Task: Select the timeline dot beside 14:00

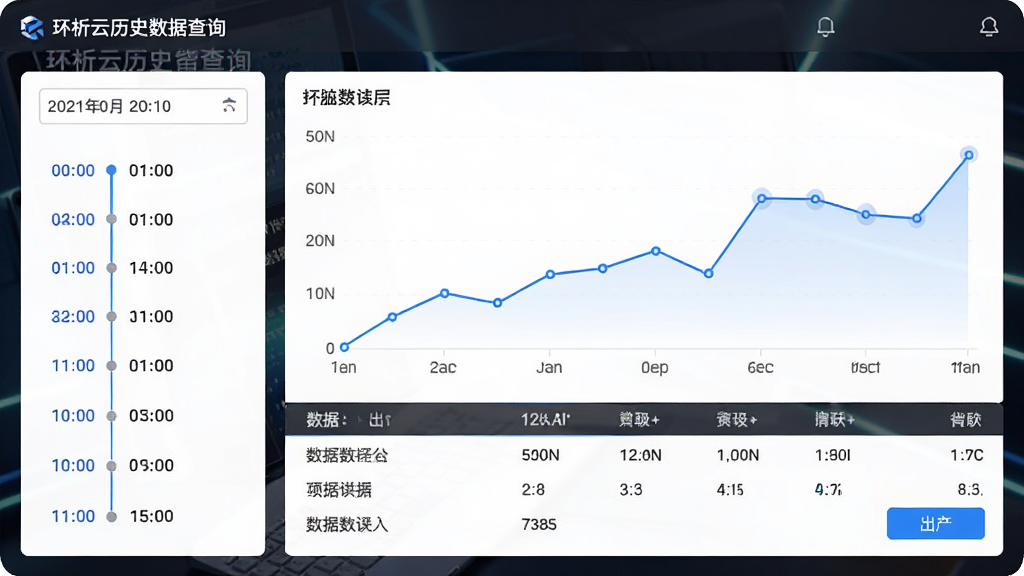Action: click(x=112, y=268)
